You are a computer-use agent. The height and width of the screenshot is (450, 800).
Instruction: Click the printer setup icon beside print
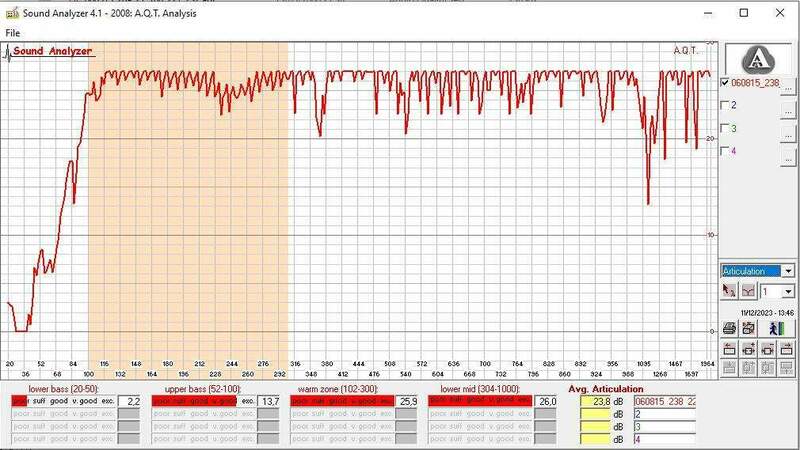point(748,328)
